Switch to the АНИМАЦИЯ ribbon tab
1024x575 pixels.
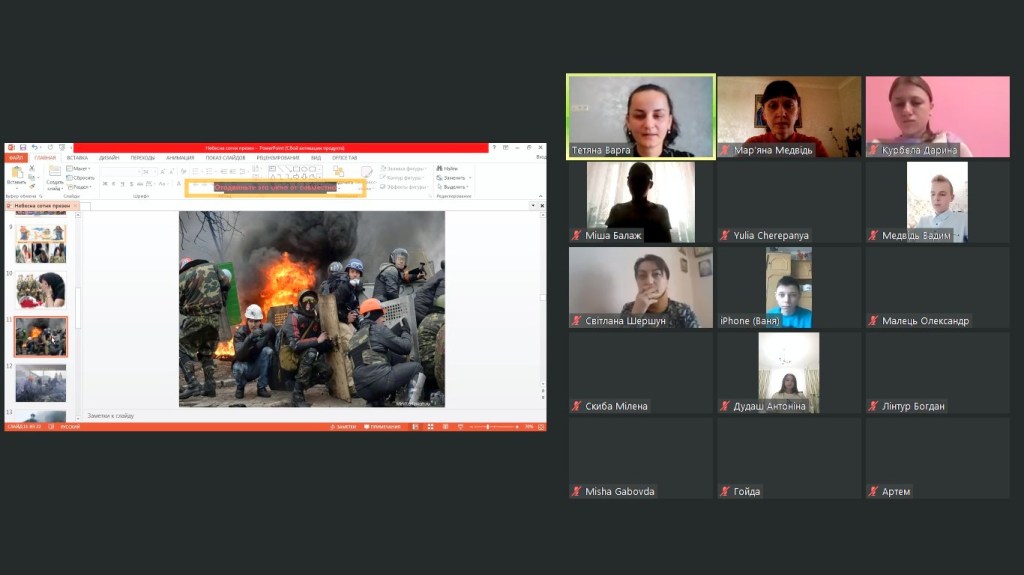coord(180,158)
